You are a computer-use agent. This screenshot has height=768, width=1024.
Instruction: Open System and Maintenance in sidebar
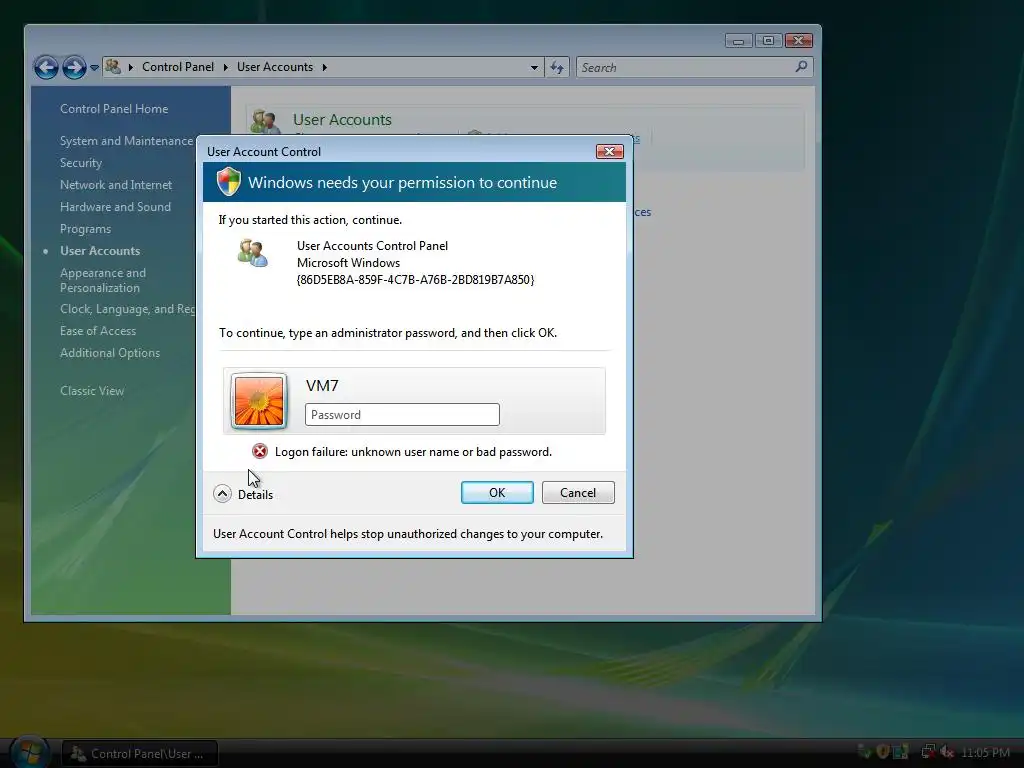tap(126, 141)
